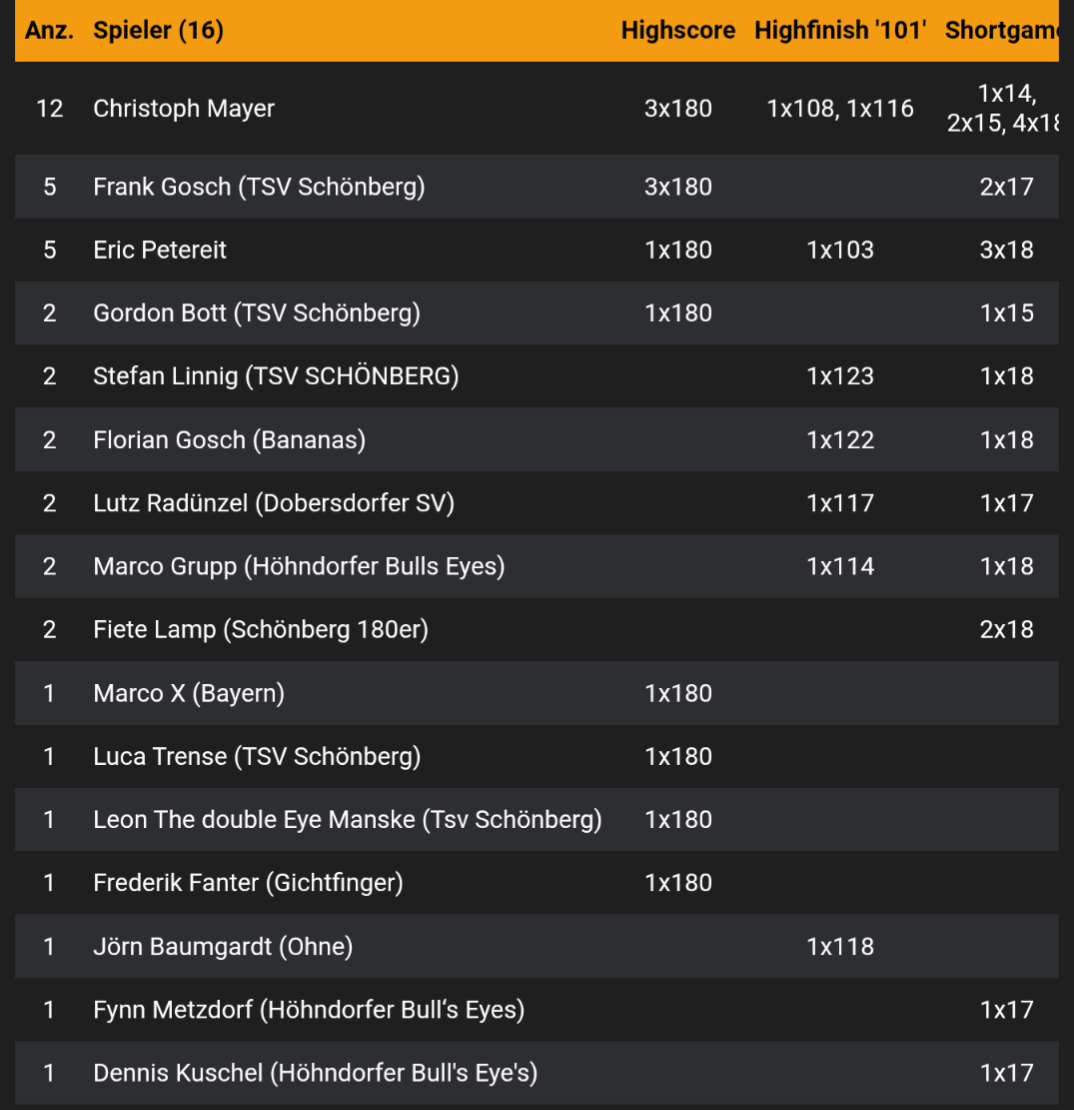This screenshot has height=1110, width=1074.
Task: Open Lutz Radünzel (Dobersdorfer SV)
Action: [x=274, y=503]
